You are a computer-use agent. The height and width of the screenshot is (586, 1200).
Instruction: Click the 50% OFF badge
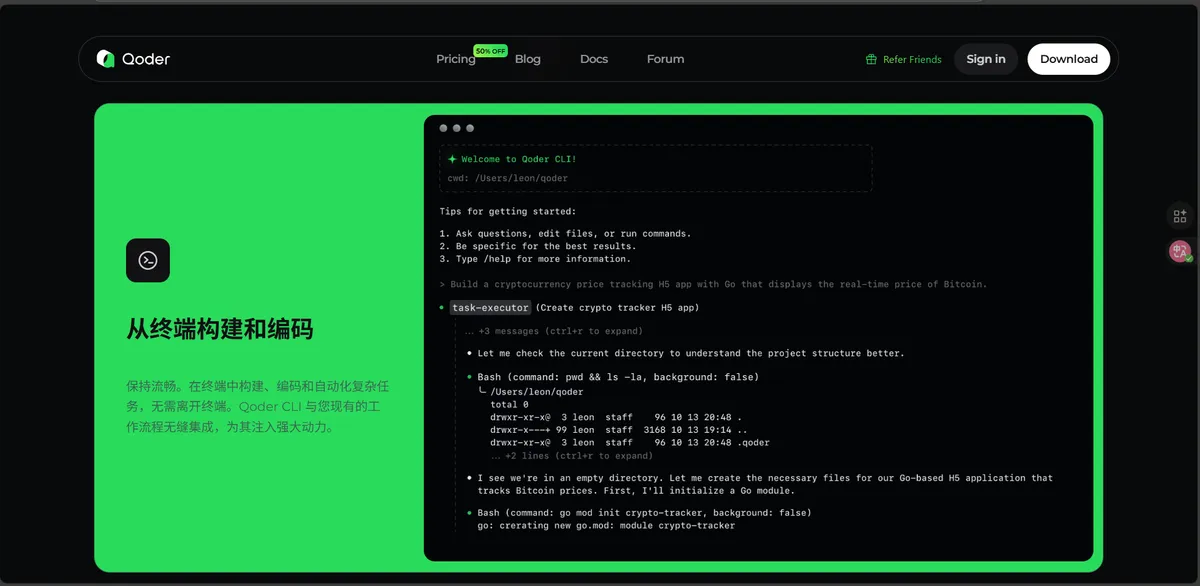(490, 50)
